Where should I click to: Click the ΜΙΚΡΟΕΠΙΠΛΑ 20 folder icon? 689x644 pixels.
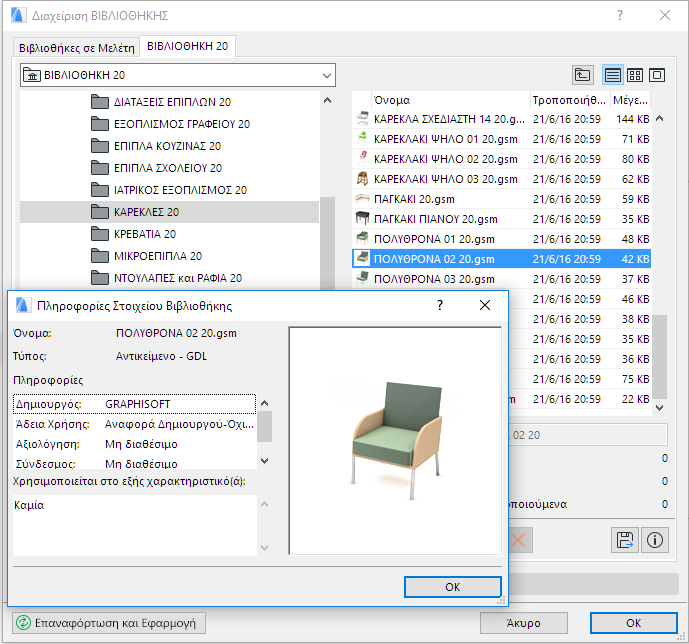point(100,256)
